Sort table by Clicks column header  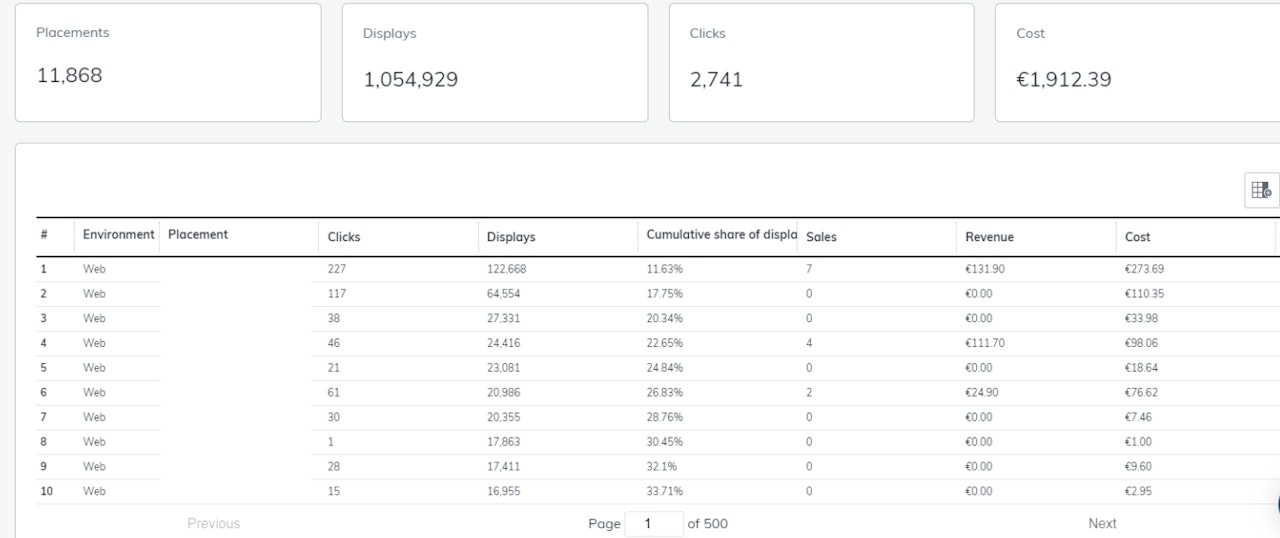[x=344, y=237]
